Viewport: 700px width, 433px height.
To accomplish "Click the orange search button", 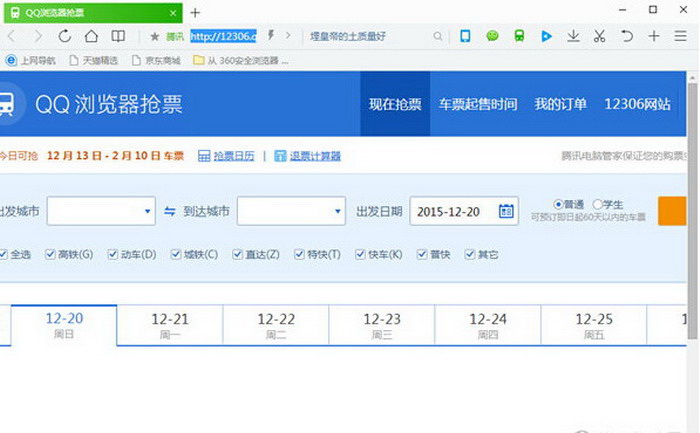I will point(672,211).
